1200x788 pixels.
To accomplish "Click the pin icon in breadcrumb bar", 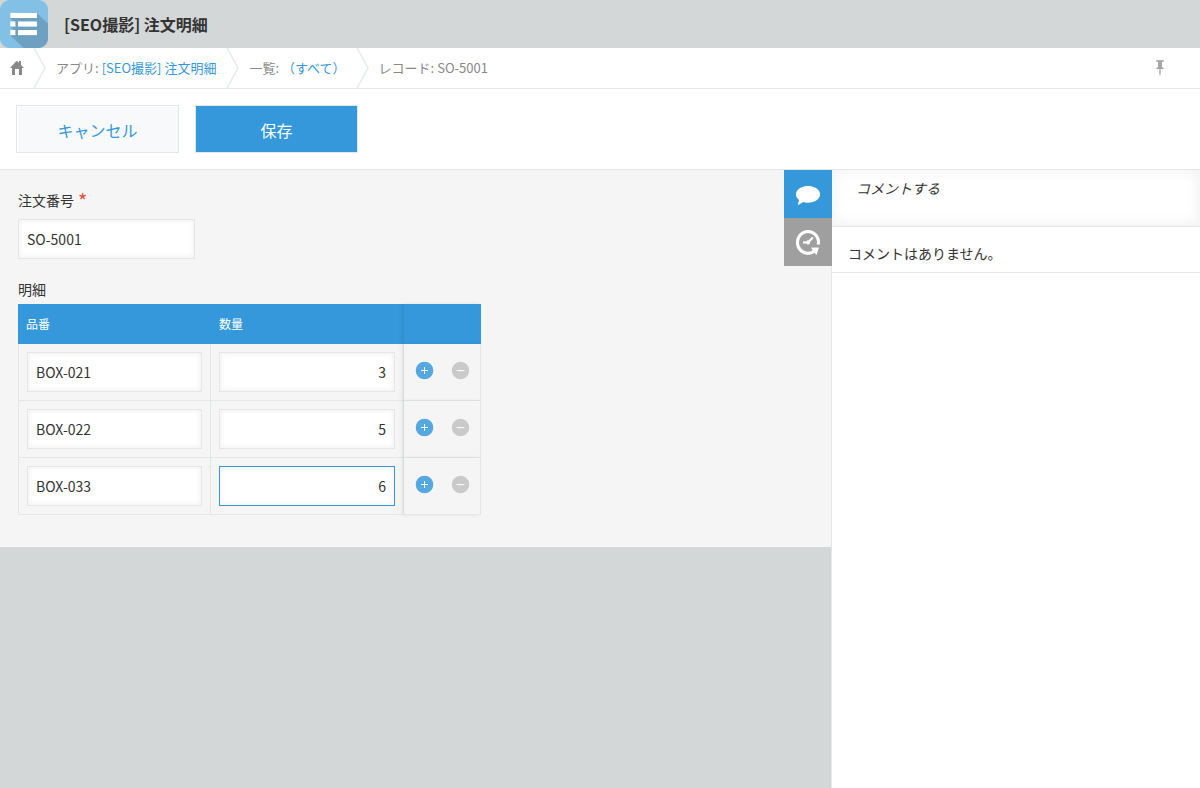I will (x=1160, y=67).
